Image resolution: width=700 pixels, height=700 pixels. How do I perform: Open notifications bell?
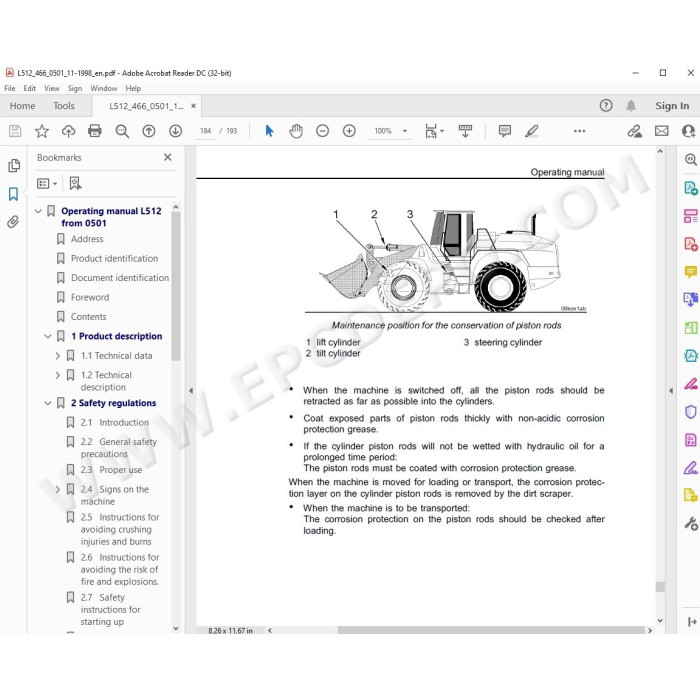(x=631, y=106)
